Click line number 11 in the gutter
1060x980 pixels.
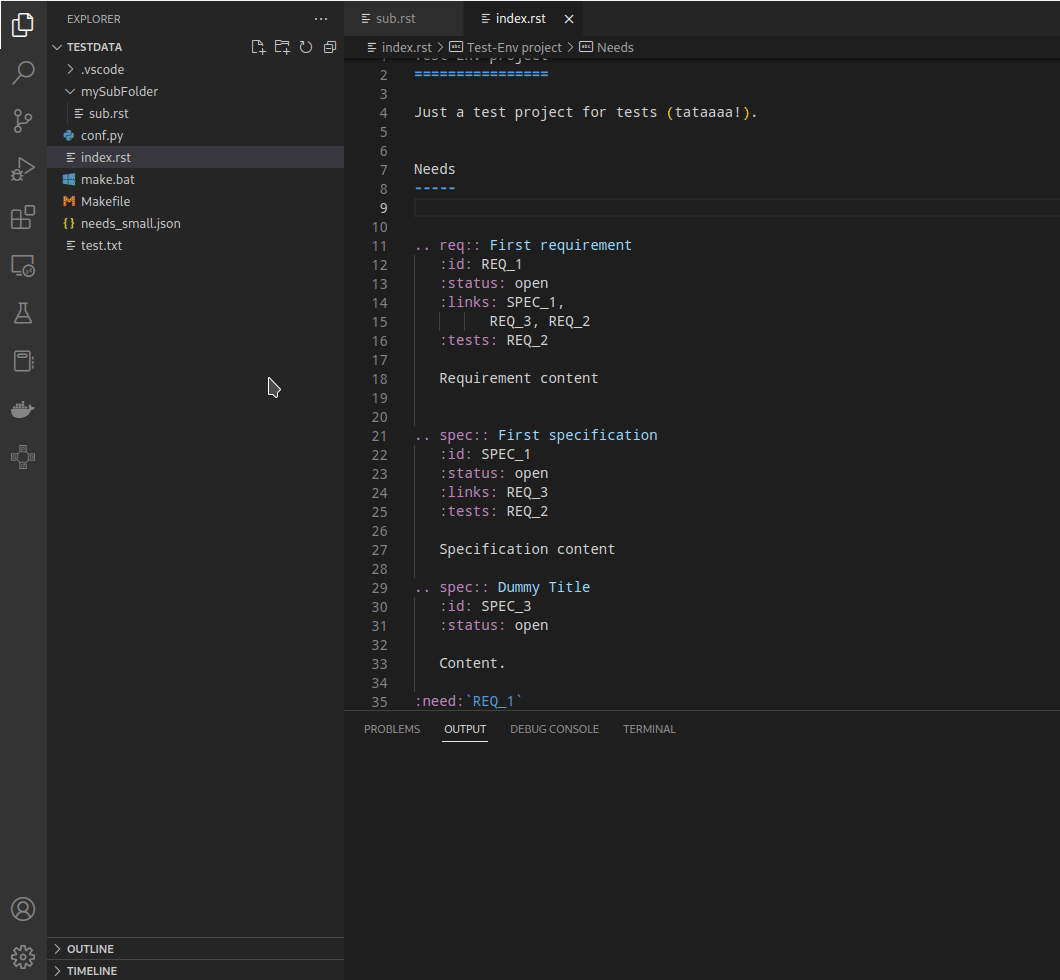click(379, 246)
